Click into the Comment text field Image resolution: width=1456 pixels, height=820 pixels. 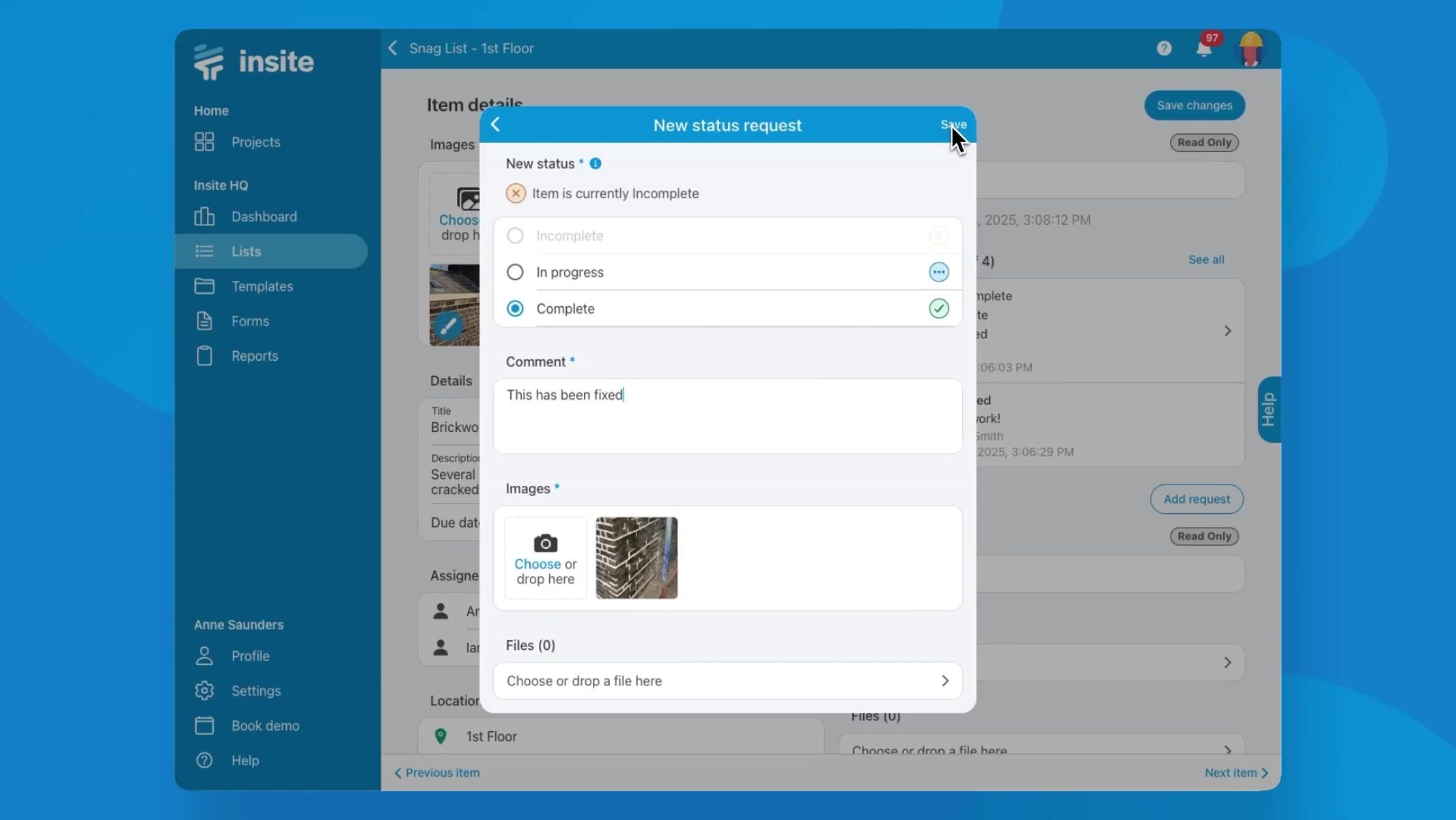(x=727, y=416)
